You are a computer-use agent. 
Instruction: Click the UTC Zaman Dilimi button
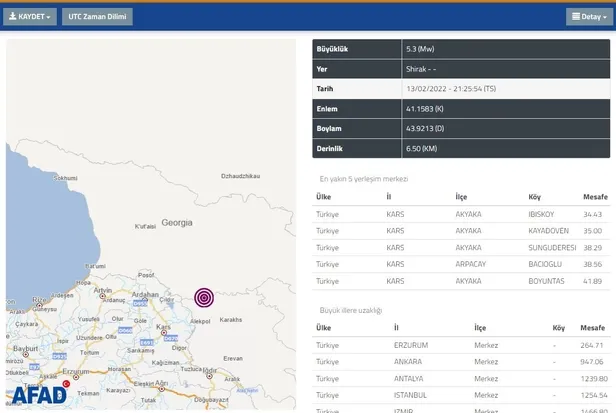point(97,17)
